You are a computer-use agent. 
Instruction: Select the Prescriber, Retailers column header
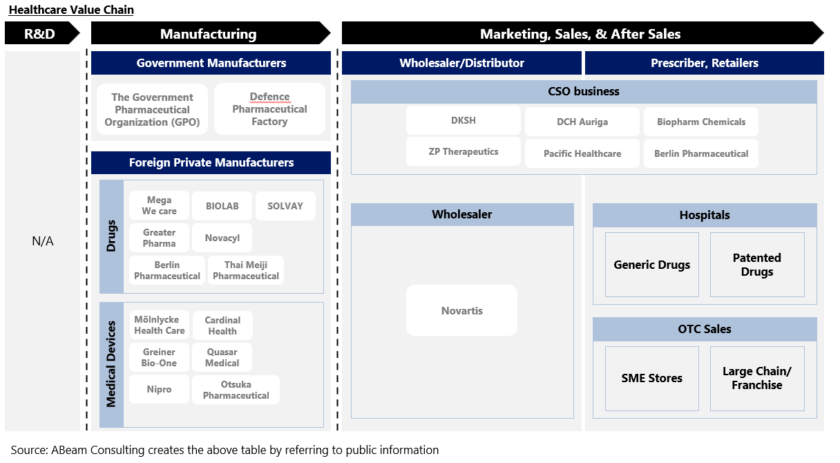pos(704,63)
